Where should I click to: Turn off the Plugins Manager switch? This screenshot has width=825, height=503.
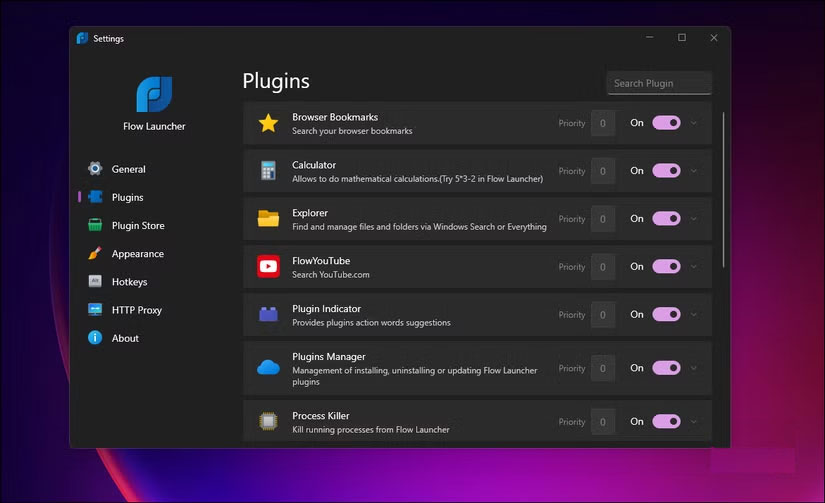click(666, 368)
